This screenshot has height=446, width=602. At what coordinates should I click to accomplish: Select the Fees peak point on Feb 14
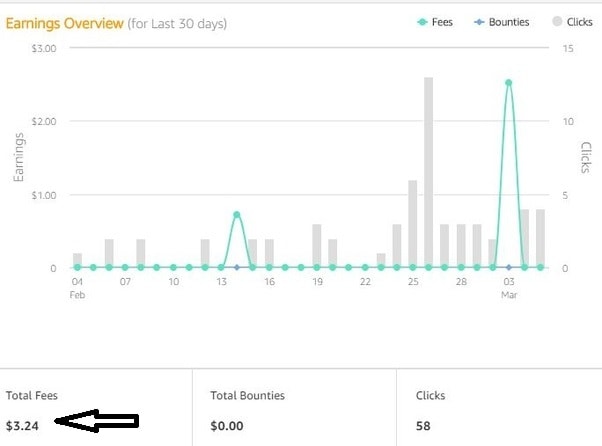[236, 215]
